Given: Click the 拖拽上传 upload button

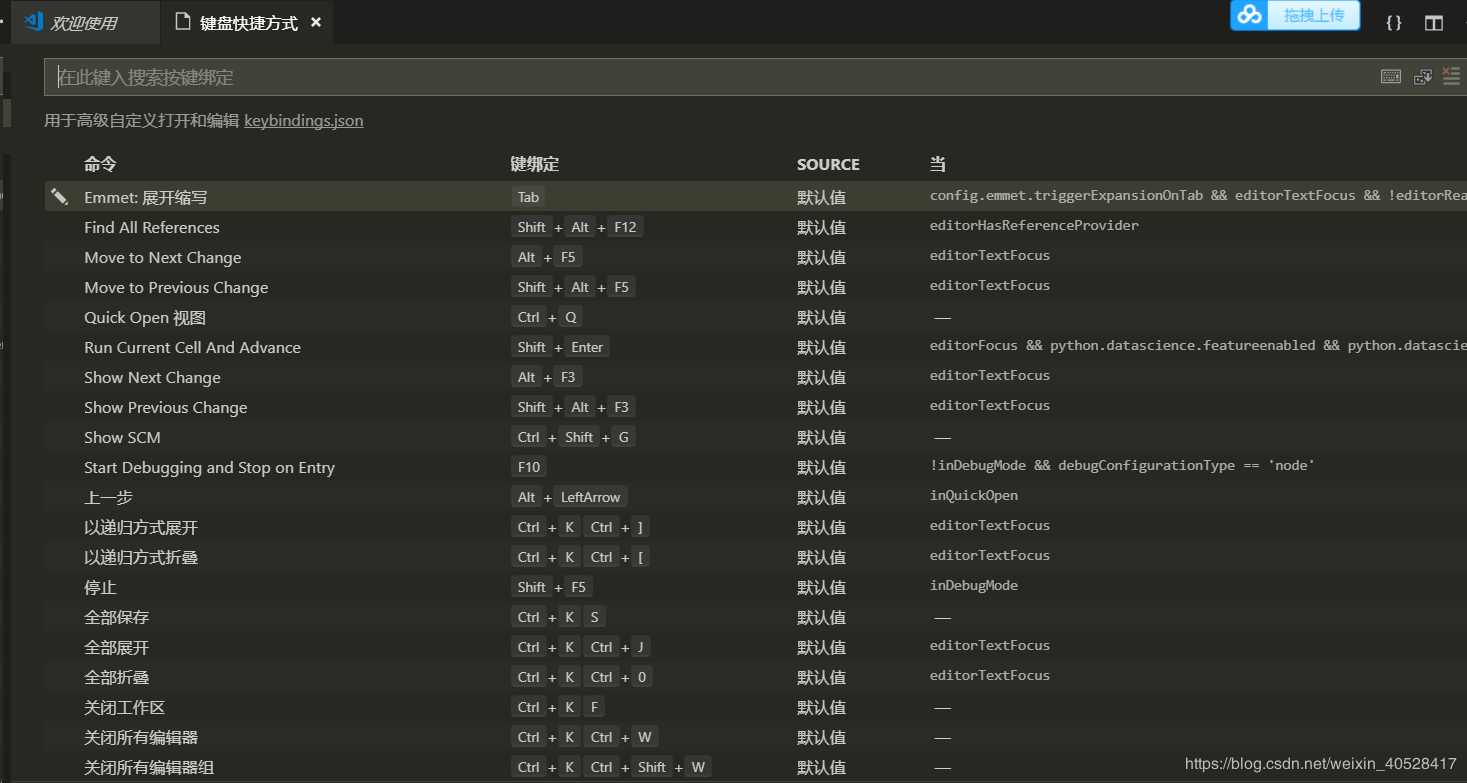Looking at the screenshot, I should click(x=1314, y=15).
